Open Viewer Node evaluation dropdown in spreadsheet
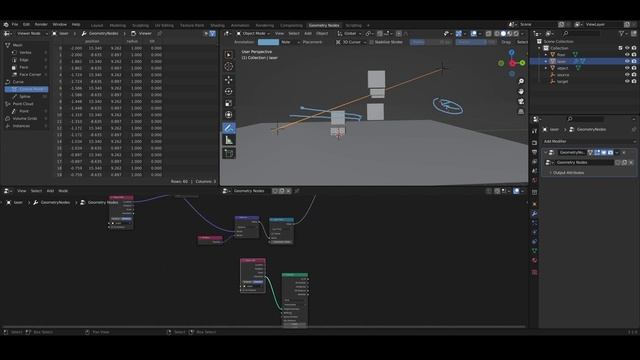 click(32, 33)
